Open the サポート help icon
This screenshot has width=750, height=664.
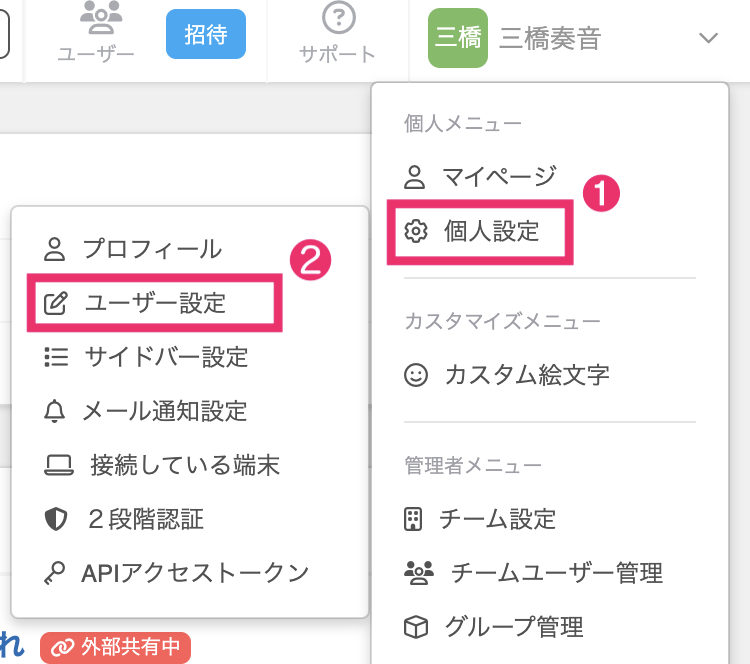[338, 20]
